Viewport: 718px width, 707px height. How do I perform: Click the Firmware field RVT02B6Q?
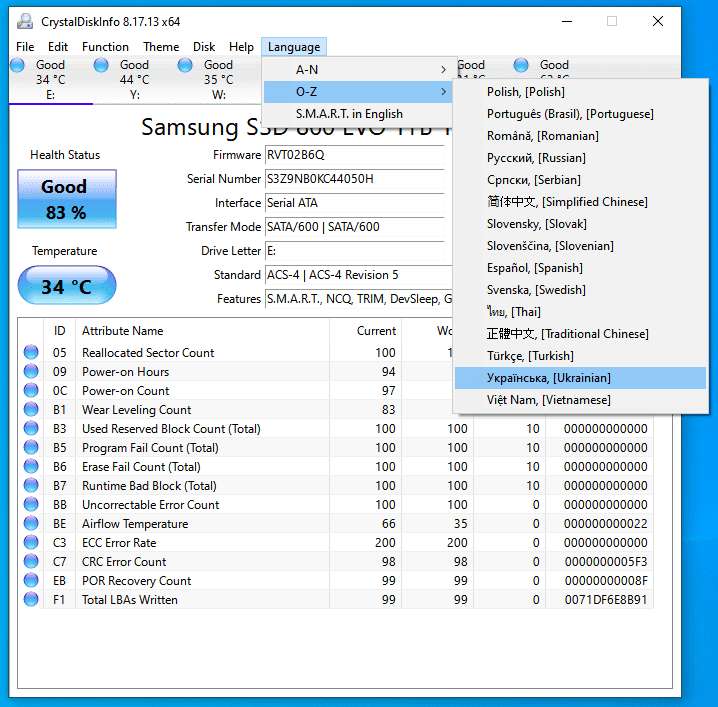click(x=355, y=155)
